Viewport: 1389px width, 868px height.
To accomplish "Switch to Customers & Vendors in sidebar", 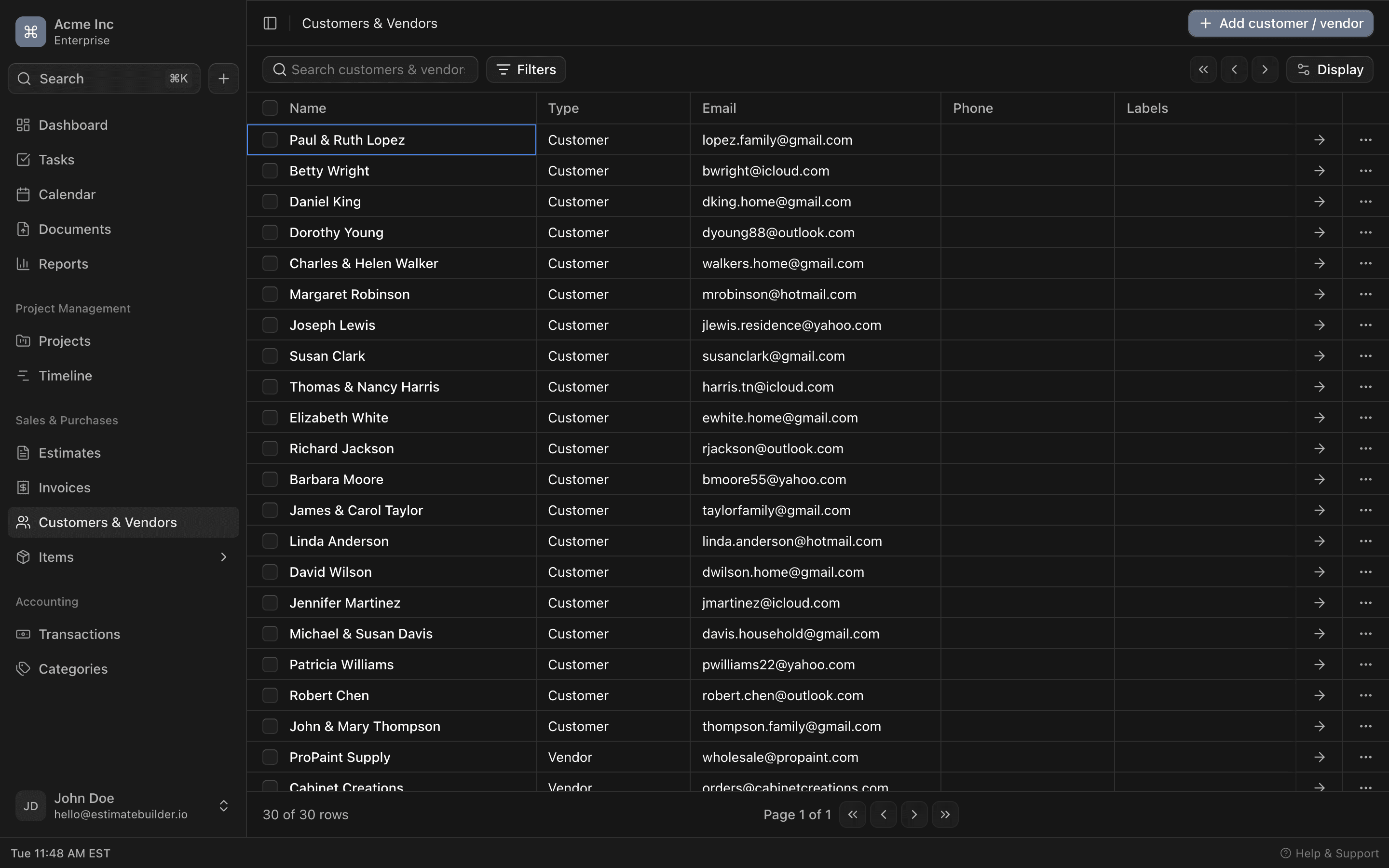I will 108,522.
